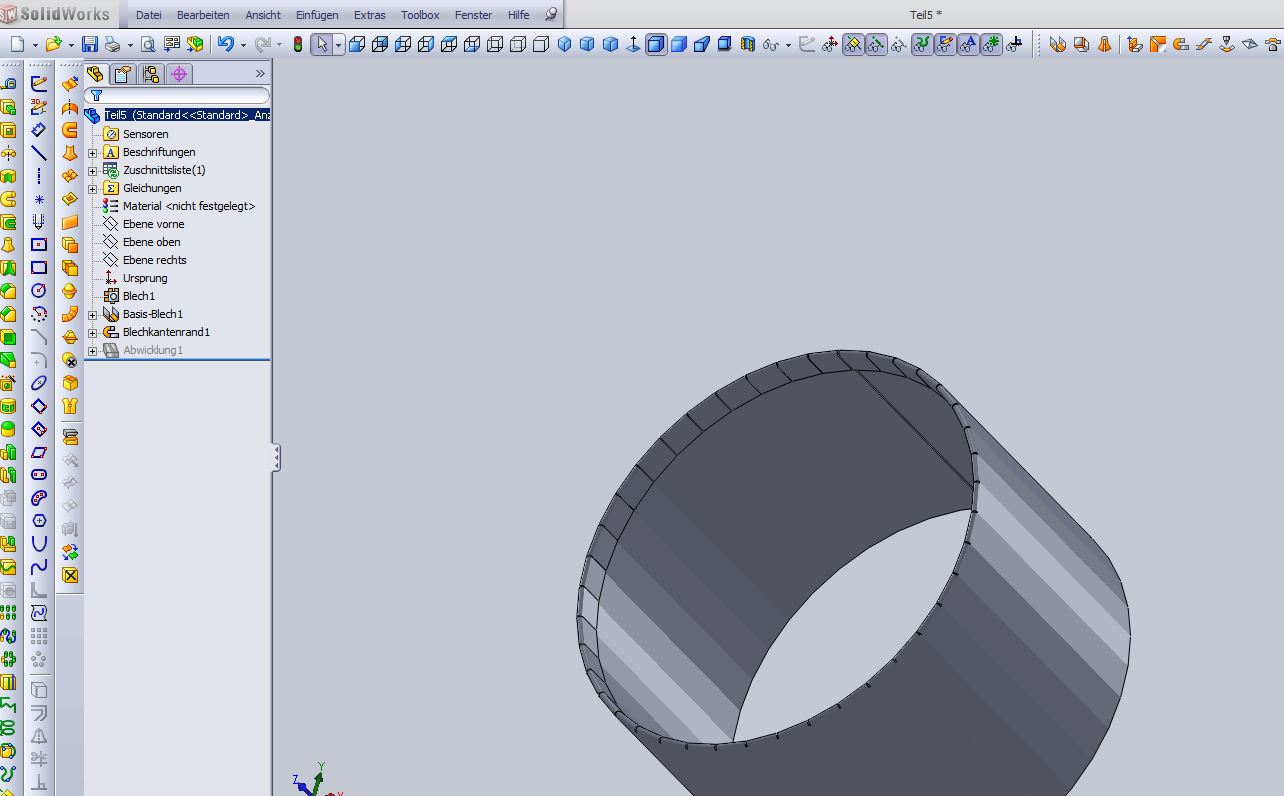
Task: Click the Jog toolbar icon
Action: [1204, 45]
